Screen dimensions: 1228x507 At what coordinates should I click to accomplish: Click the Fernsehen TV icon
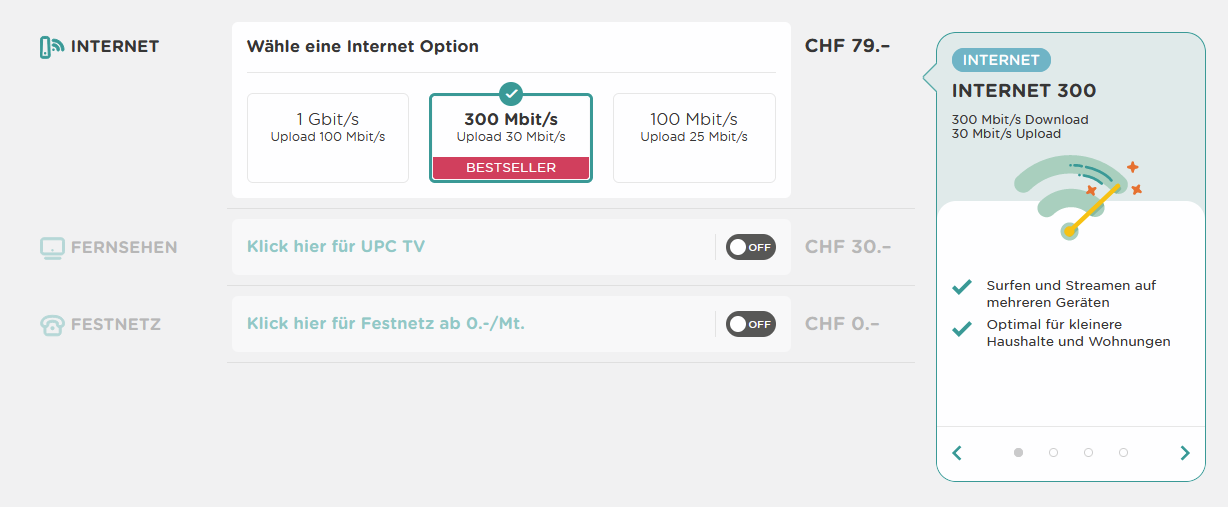(x=51, y=248)
